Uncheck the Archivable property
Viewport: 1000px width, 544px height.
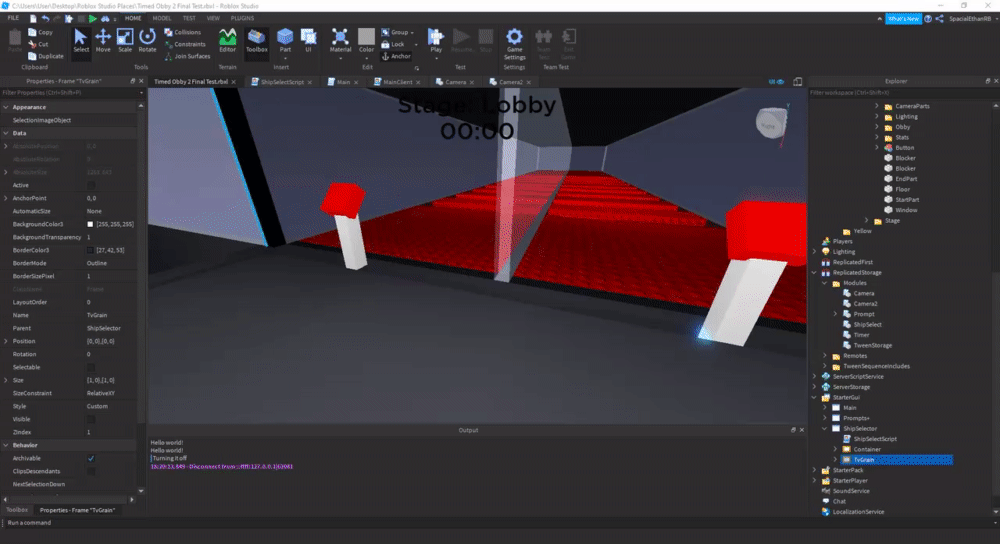tap(91, 458)
